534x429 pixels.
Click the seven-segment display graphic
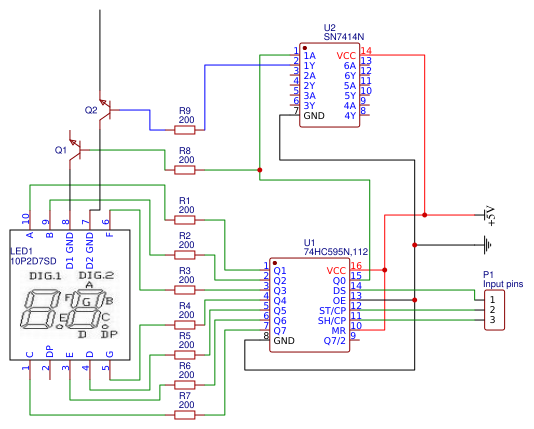(70, 305)
